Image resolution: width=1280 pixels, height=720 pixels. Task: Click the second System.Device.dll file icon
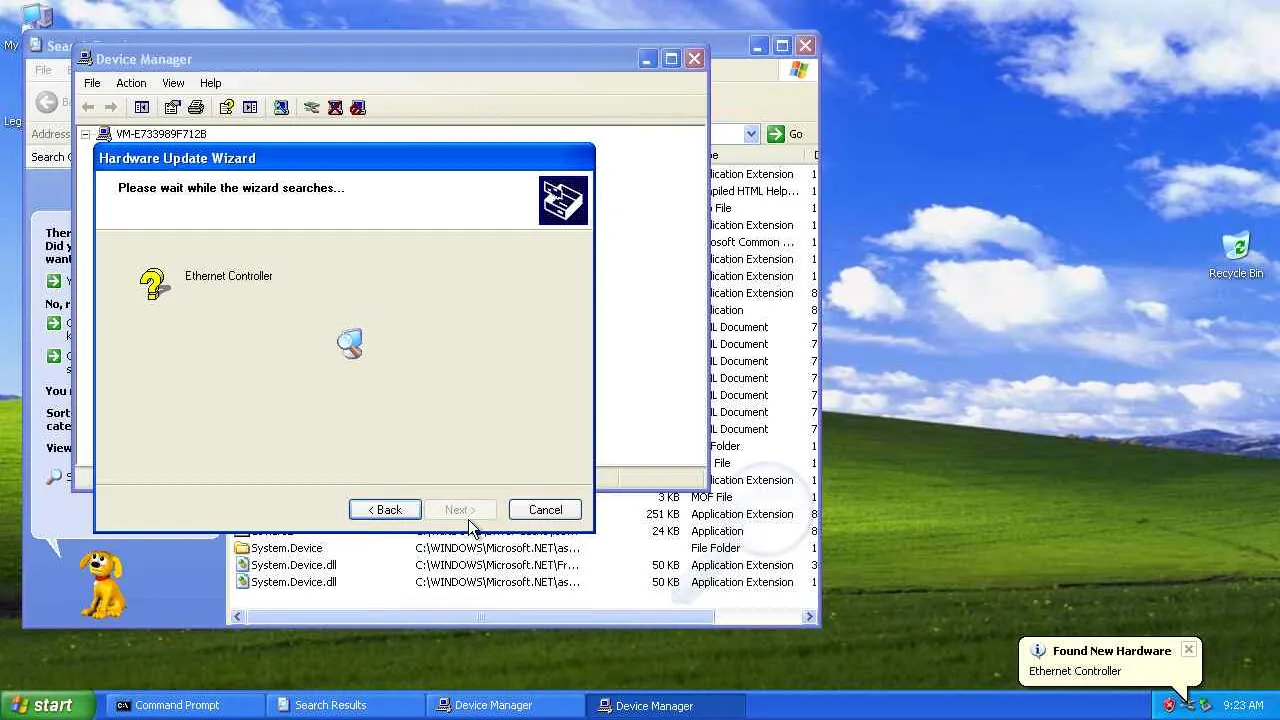(241, 582)
